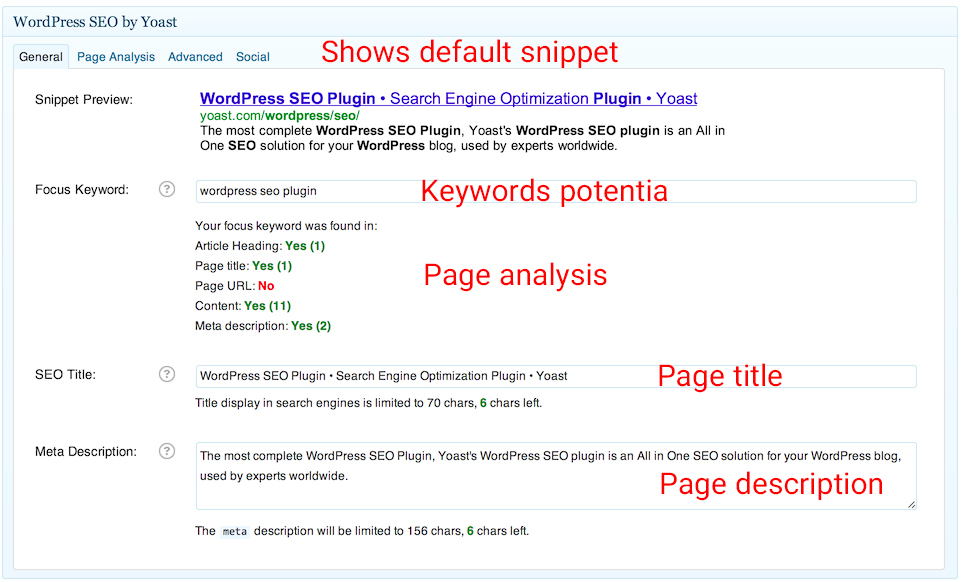Switch to the General tab
Viewport: 962px width, 582px height.
click(x=41, y=57)
